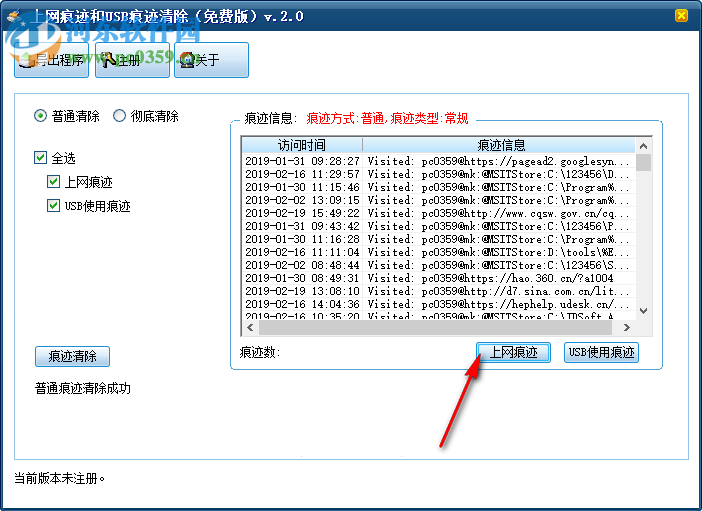The height and width of the screenshot is (511, 702).
Task: Select the 2019-02-19 15:49:22 row
Action: [438, 213]
